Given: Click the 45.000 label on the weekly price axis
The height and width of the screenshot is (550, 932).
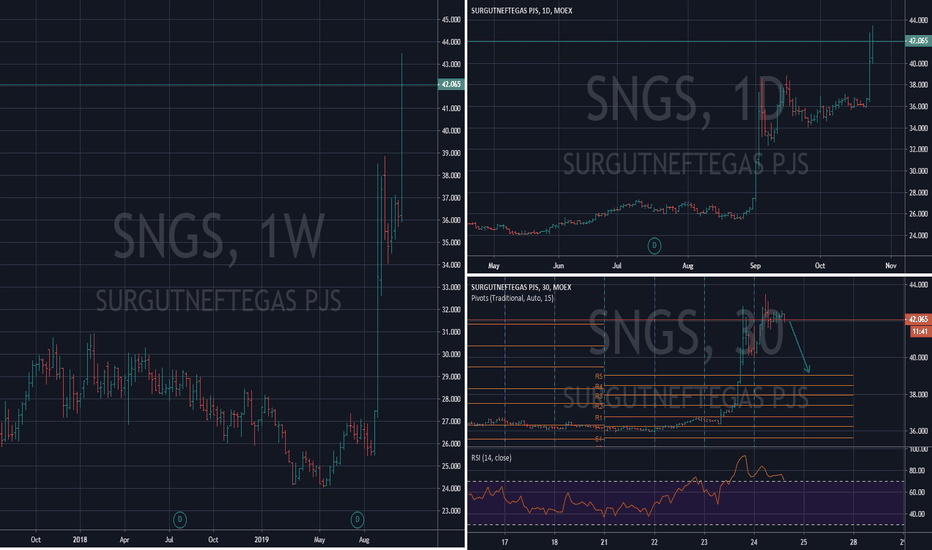Looking at the screenshot, I should click(451, 20).
